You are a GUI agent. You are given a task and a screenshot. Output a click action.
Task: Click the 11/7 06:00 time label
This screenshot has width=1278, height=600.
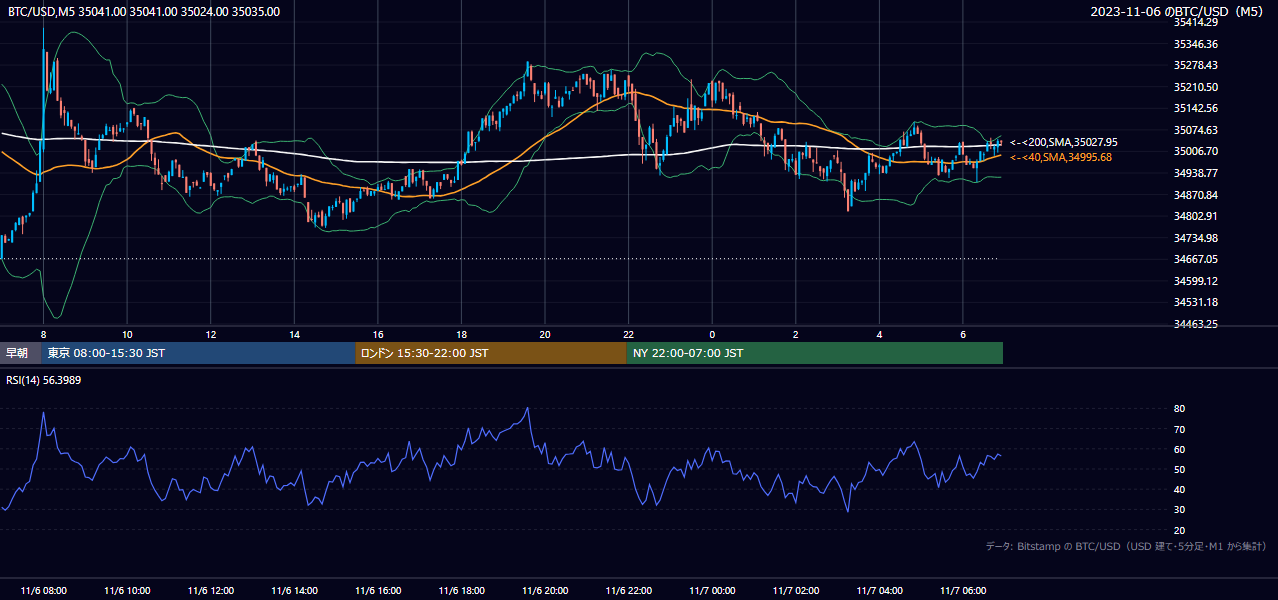tap(963, 591)
